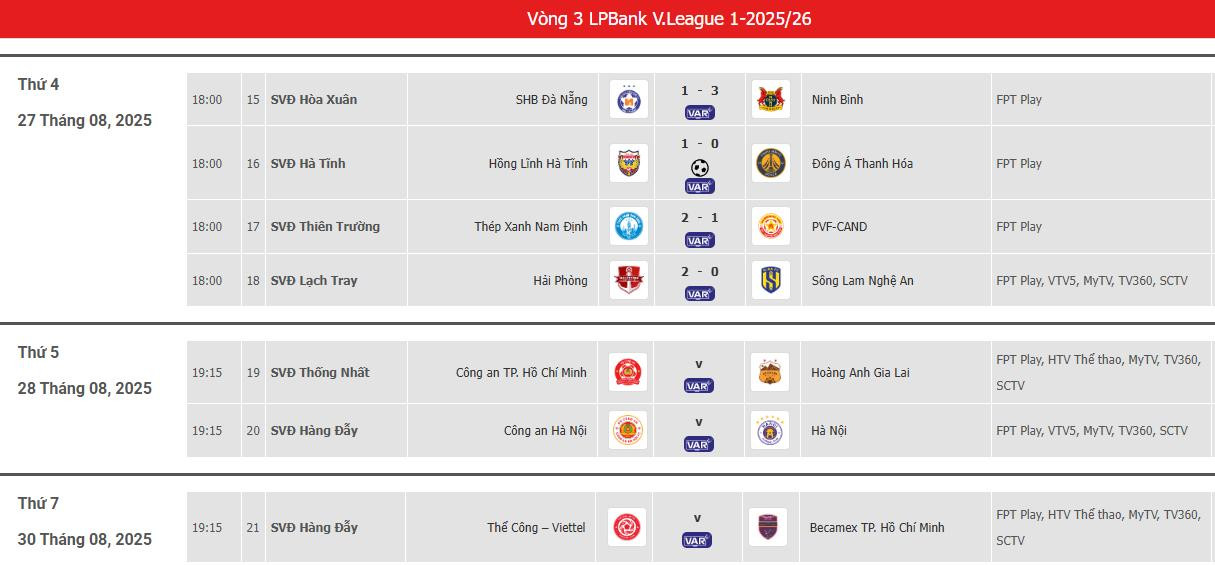Image resolution: width=1215 pixels, height=565 pixels.
Task: Click the Sông Lam Nghệ An club logo
Action: 770,280
